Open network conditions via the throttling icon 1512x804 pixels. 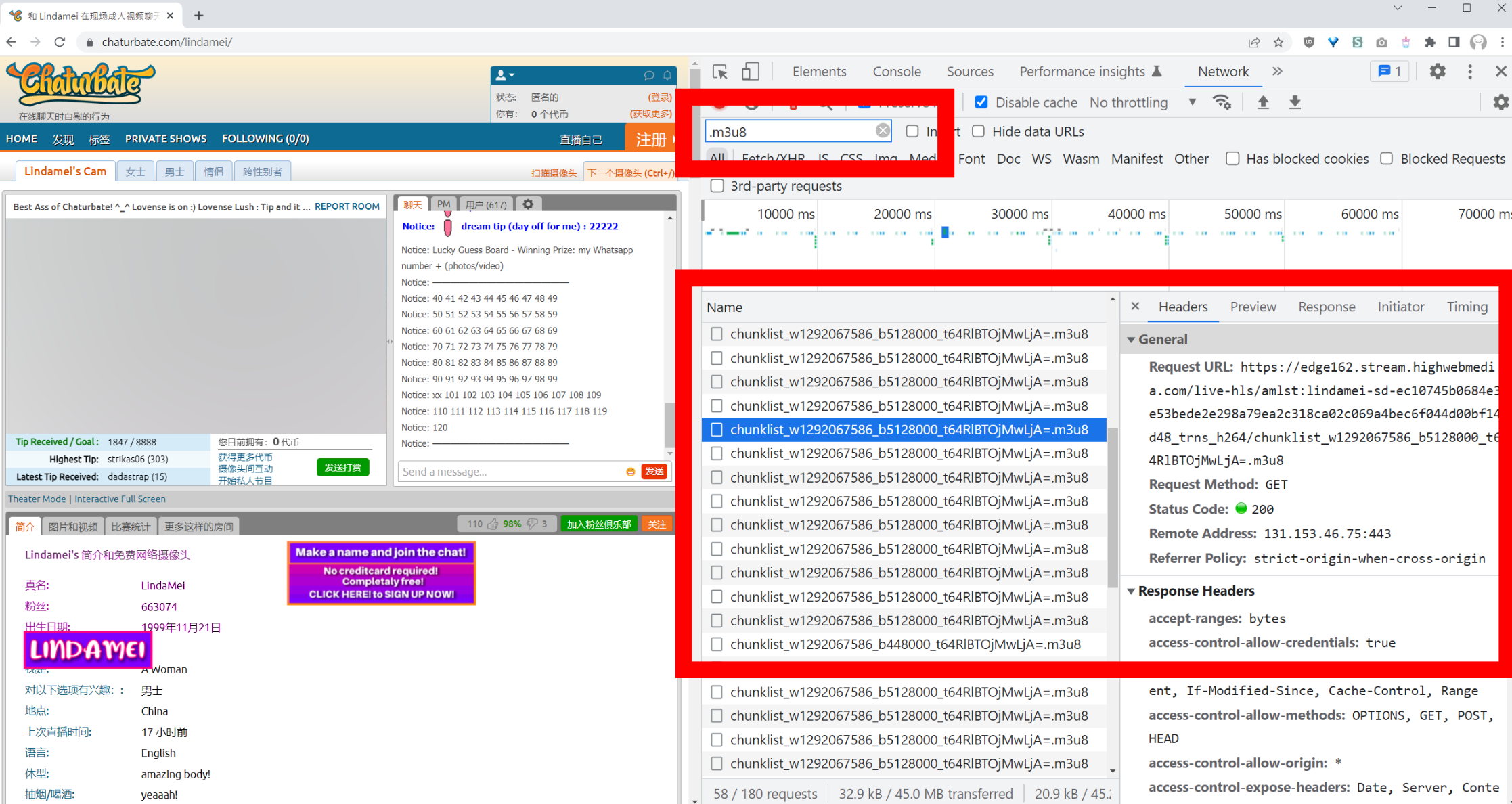coord(1222,102)
